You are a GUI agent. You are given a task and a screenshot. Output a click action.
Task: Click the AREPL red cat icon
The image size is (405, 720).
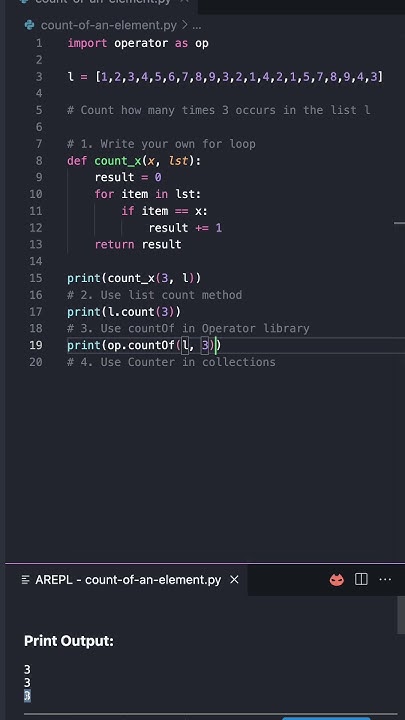(x=337, y=579)
